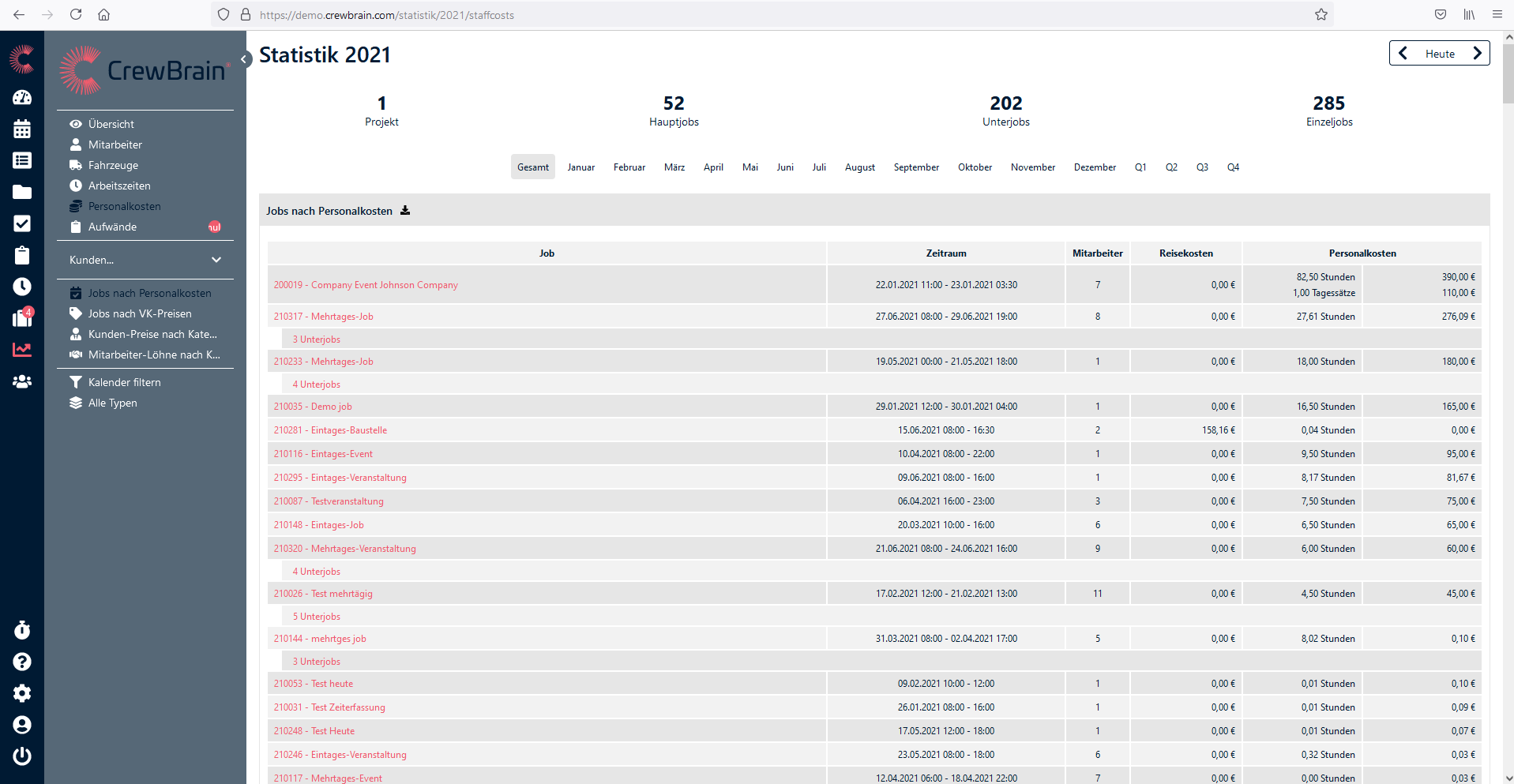
Task: Bookmark this page with the star icon
Action: pyautogui.click(x=1321, y=14)
